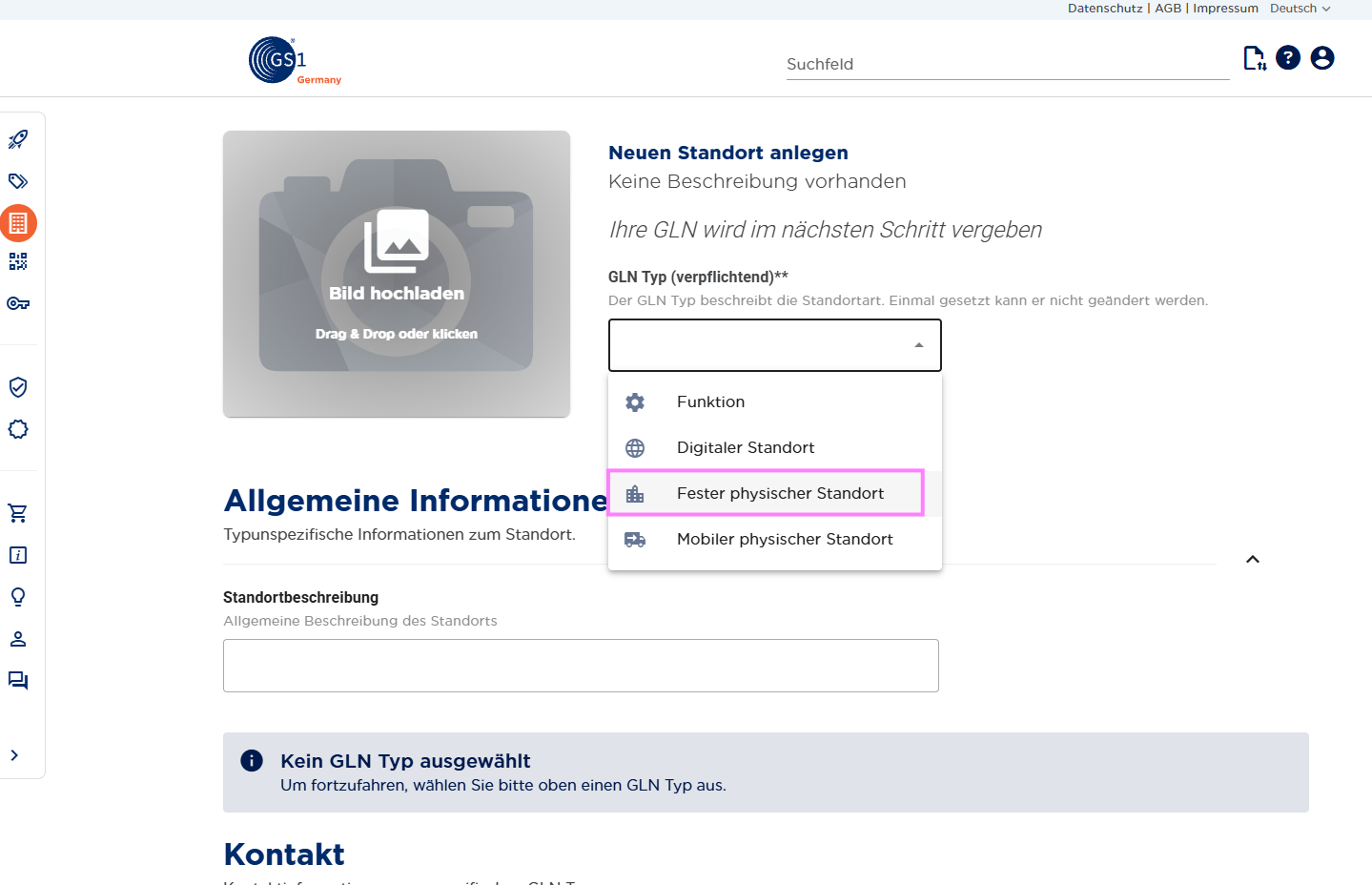Open the Impressum link
Screen dimensions: 1372x885
(x=1225, y=9)
